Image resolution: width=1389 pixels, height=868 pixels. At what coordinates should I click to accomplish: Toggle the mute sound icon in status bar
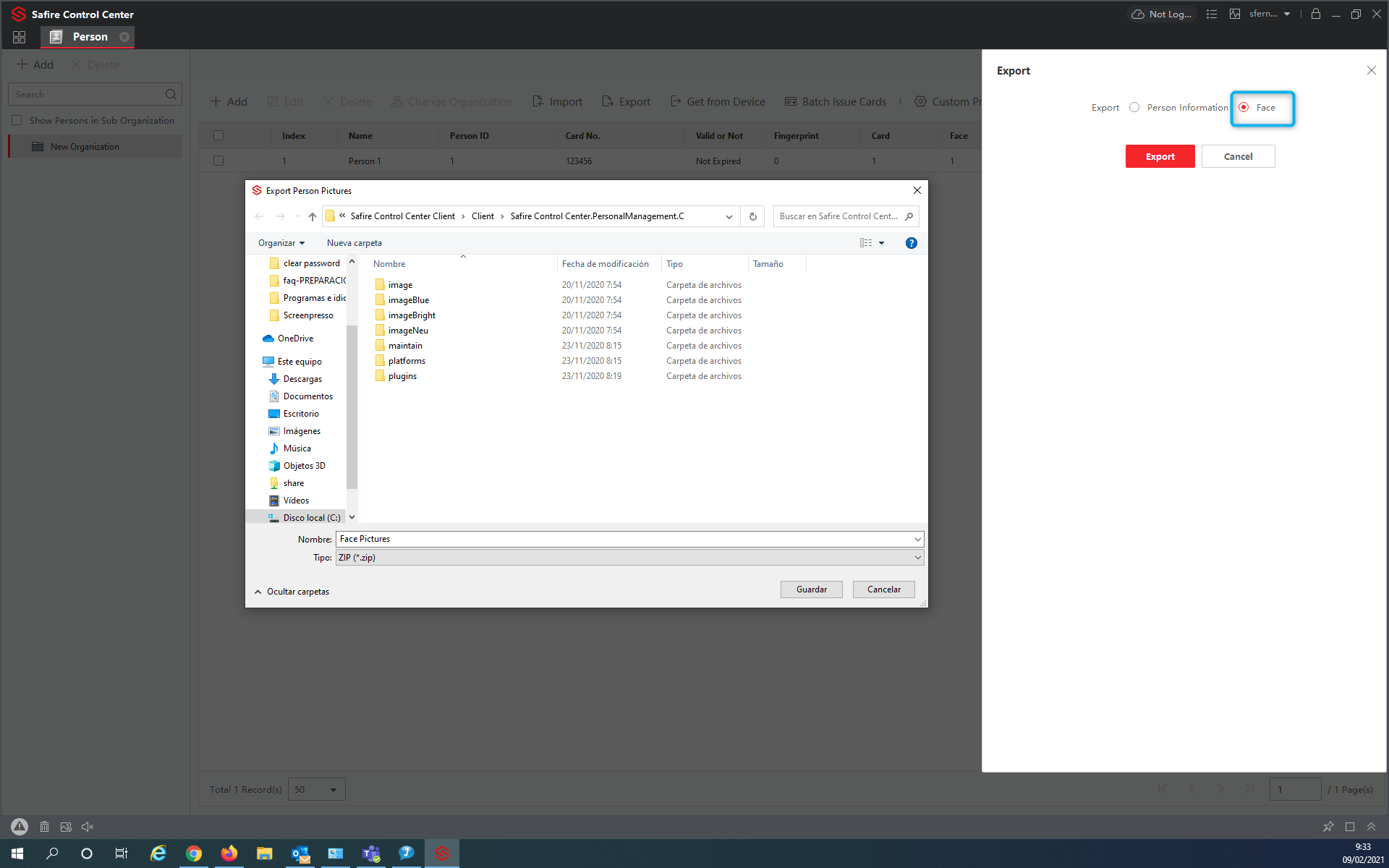coord(88,827)
